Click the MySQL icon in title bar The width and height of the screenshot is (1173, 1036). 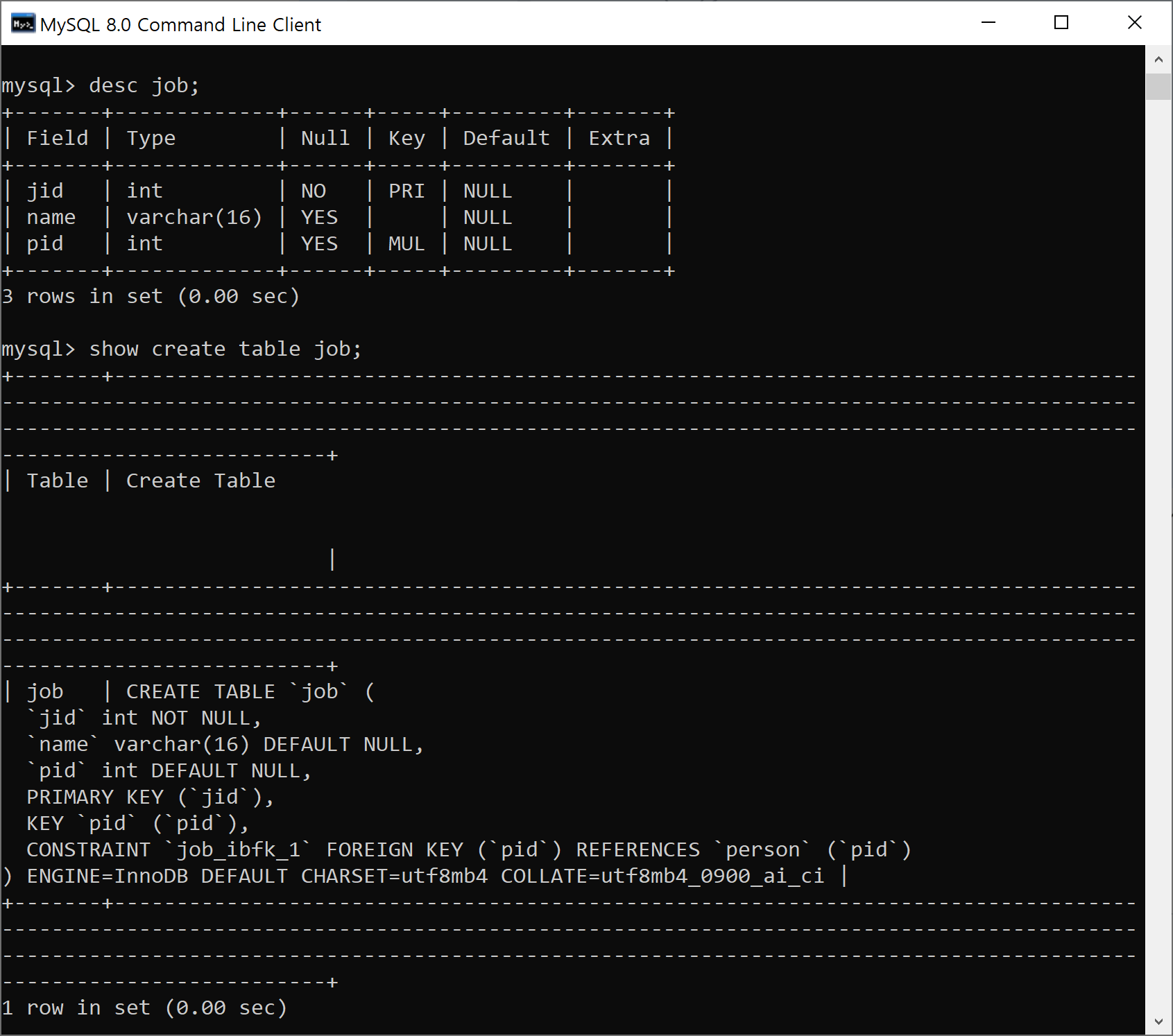coord(23,24)
